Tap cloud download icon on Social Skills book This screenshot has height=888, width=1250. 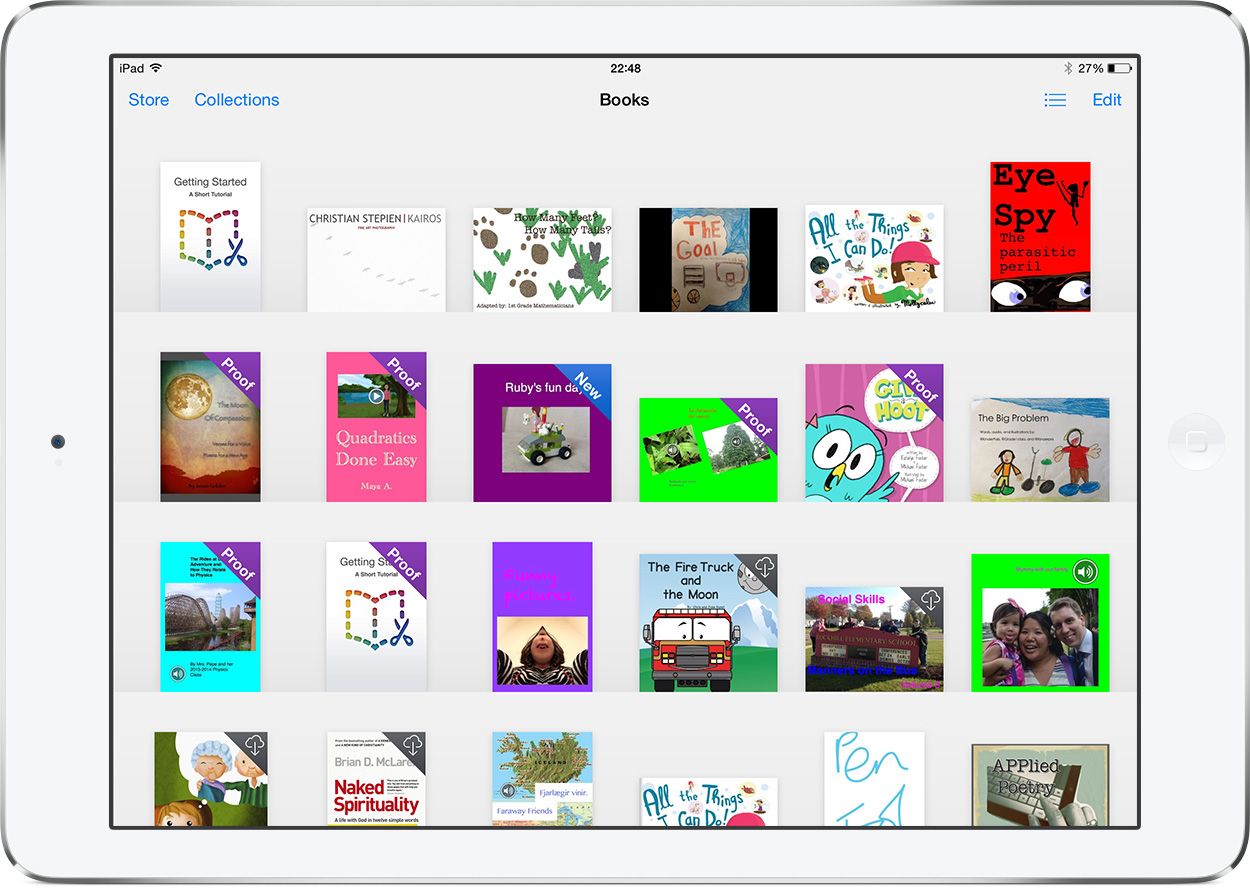point(930,600)
